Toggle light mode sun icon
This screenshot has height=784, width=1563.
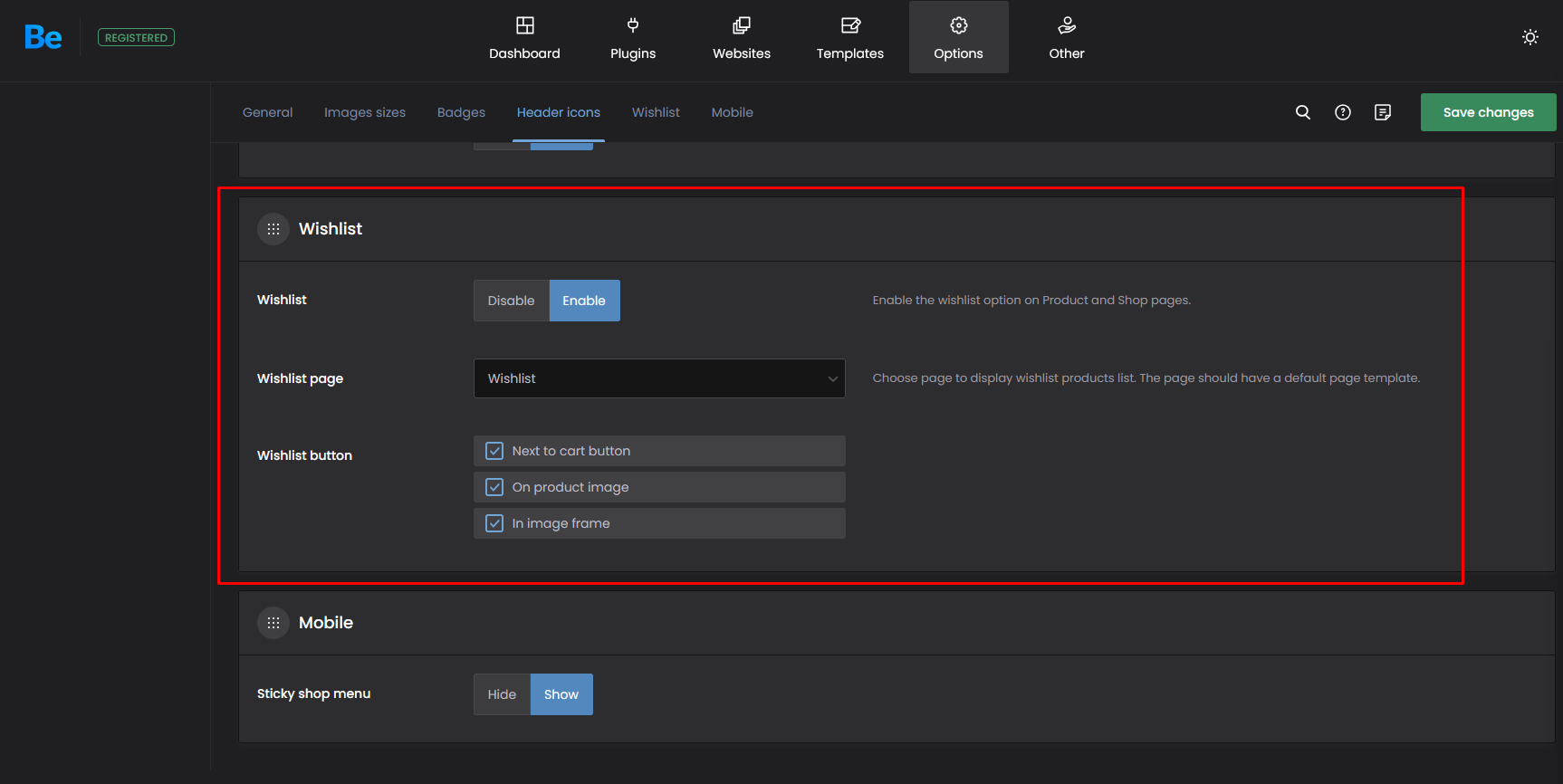tap(1530, 37)
